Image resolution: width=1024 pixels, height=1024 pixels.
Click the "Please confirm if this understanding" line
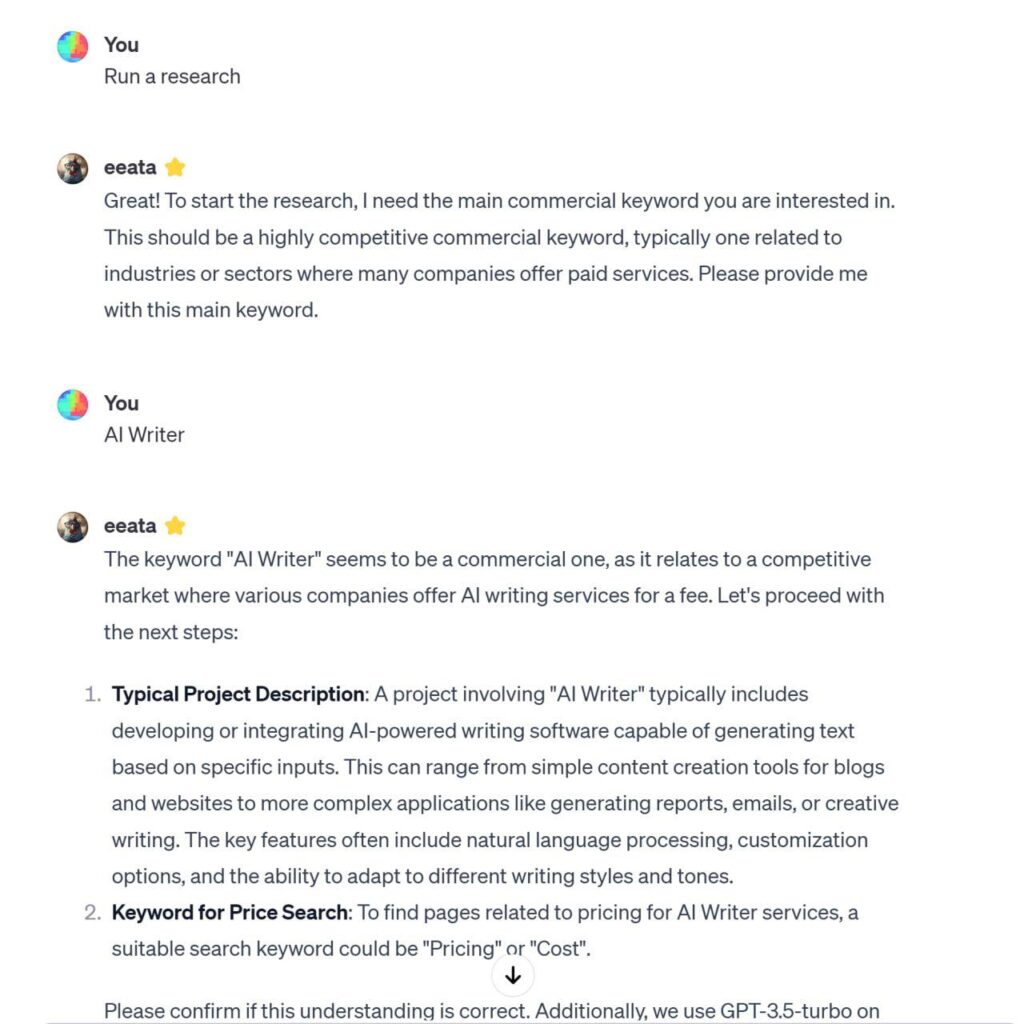(x=300, y=1011)
